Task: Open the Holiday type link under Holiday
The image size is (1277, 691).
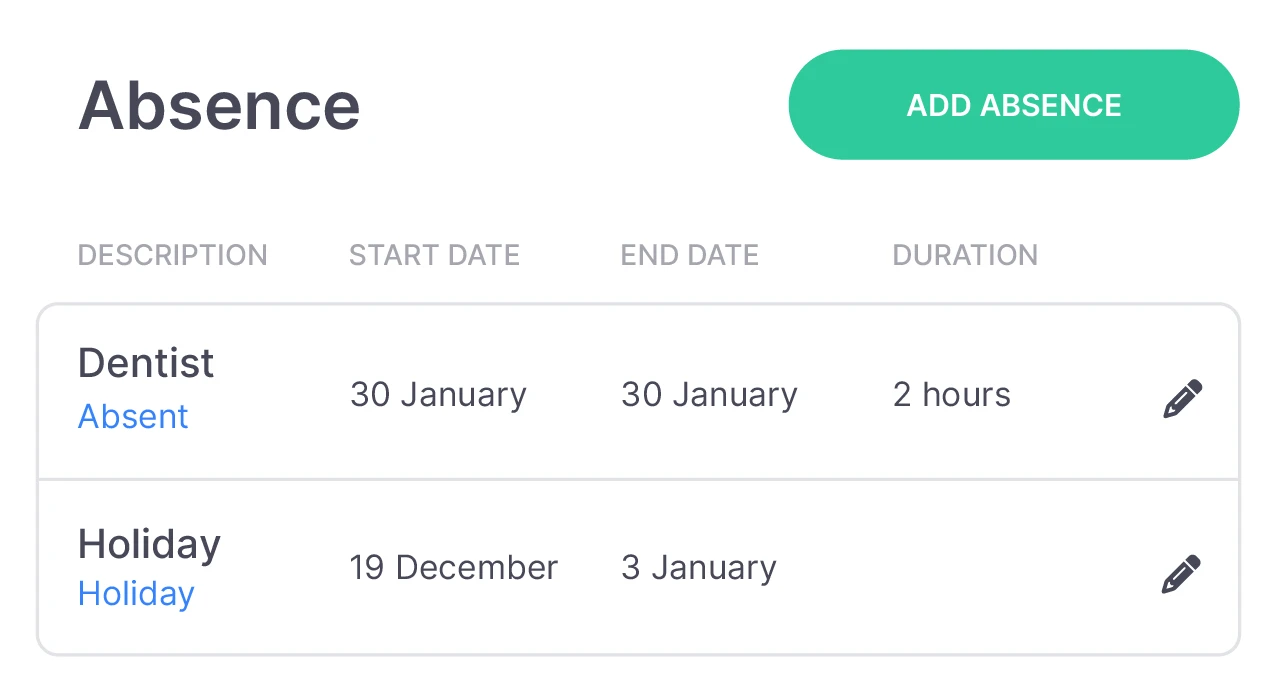Action: pos(136,593)
